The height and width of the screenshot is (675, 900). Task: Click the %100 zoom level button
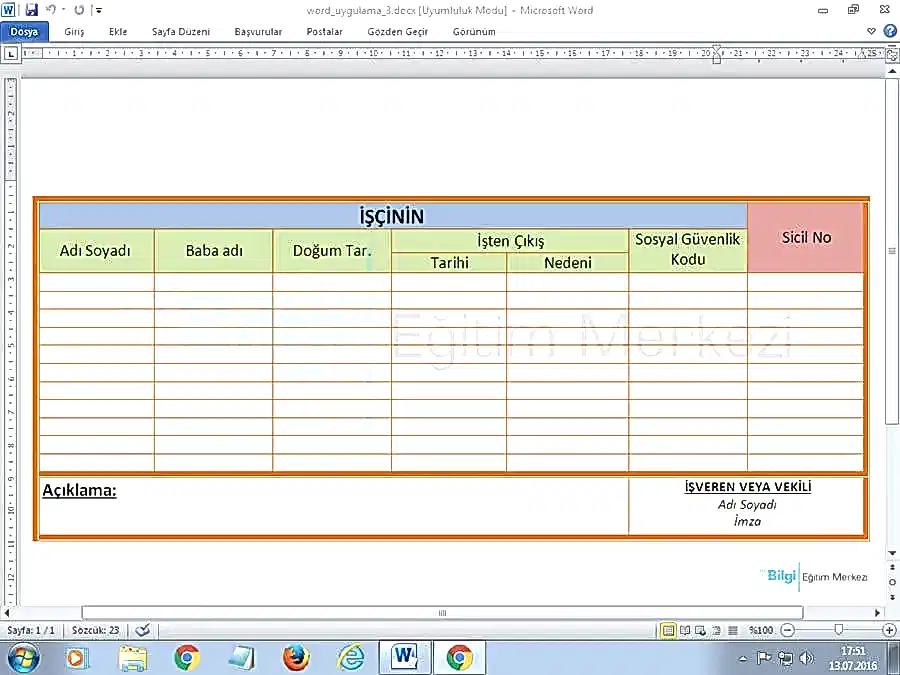click(761, 630)
